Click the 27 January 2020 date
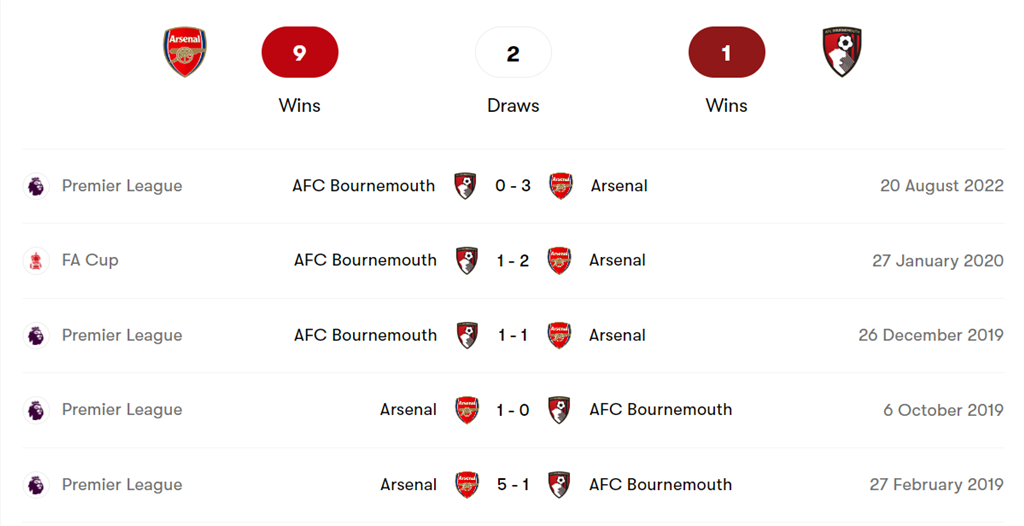The image size is (1024, 526). [x=937, y=260]
